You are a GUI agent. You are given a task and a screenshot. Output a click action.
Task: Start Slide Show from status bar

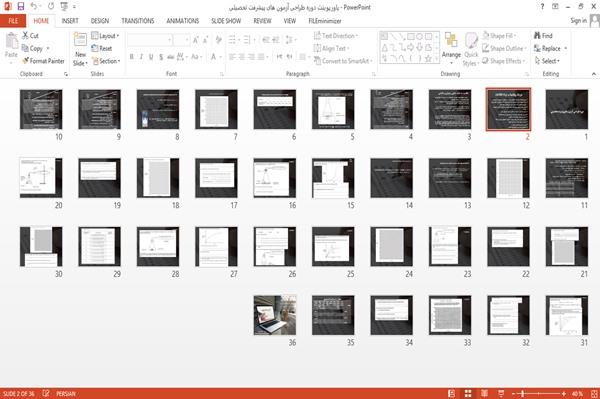pyautogui.click(x=501, y=393)
